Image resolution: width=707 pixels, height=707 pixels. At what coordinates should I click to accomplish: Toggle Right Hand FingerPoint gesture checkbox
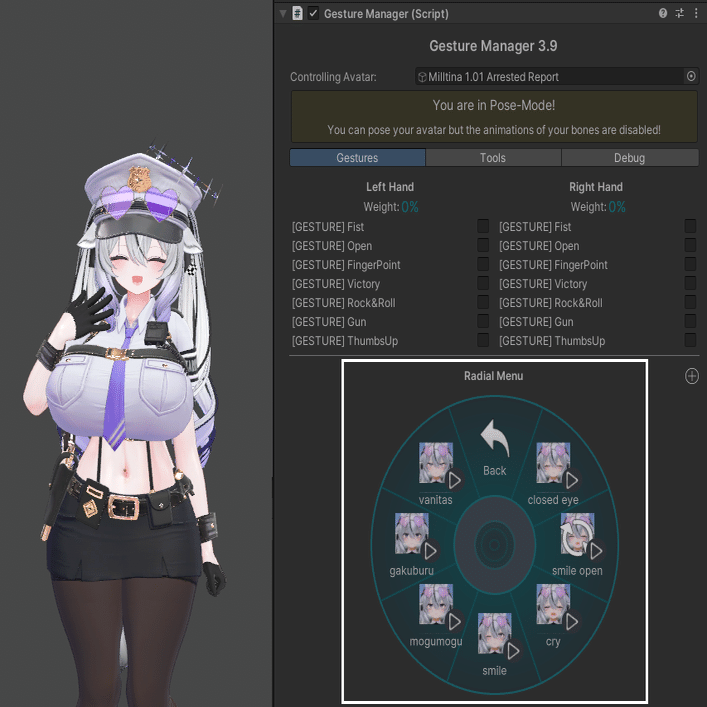[x=690, y=264]
